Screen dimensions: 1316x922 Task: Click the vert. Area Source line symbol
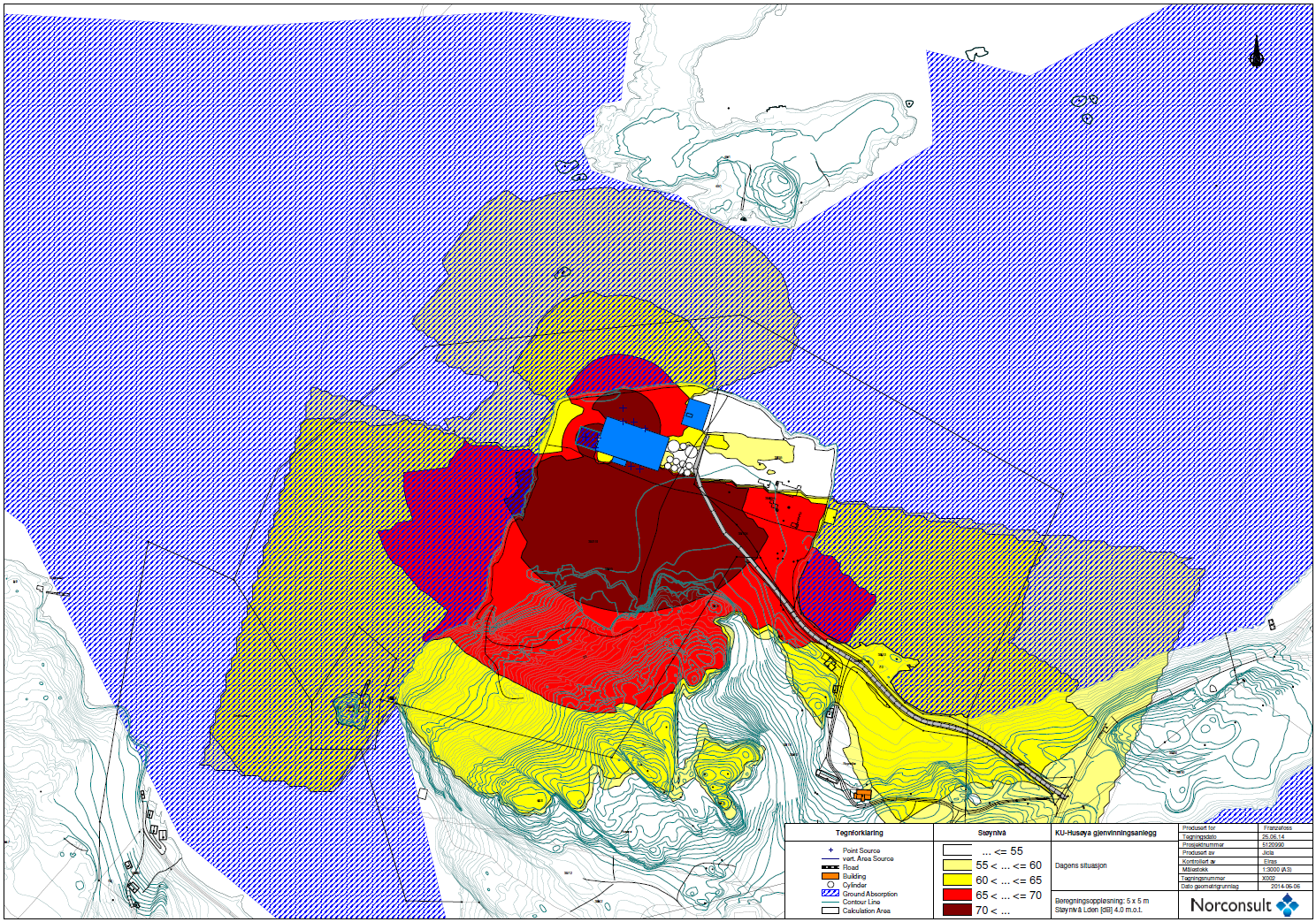[830, 858]
